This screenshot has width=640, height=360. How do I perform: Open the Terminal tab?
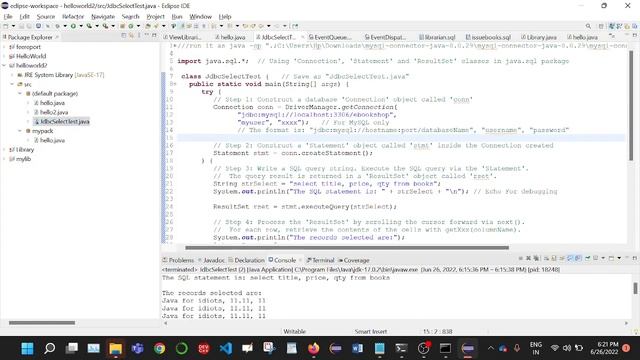[x=320, y=260]
